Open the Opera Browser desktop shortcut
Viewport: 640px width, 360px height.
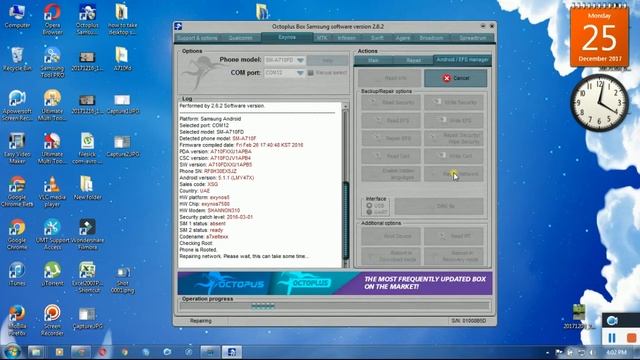52,19
